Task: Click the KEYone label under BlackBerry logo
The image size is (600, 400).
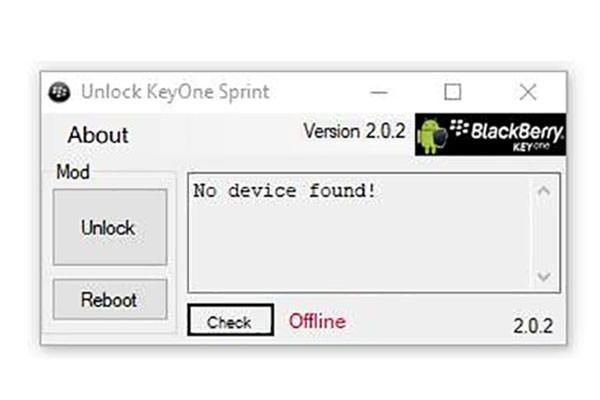Action: point(531,147)
